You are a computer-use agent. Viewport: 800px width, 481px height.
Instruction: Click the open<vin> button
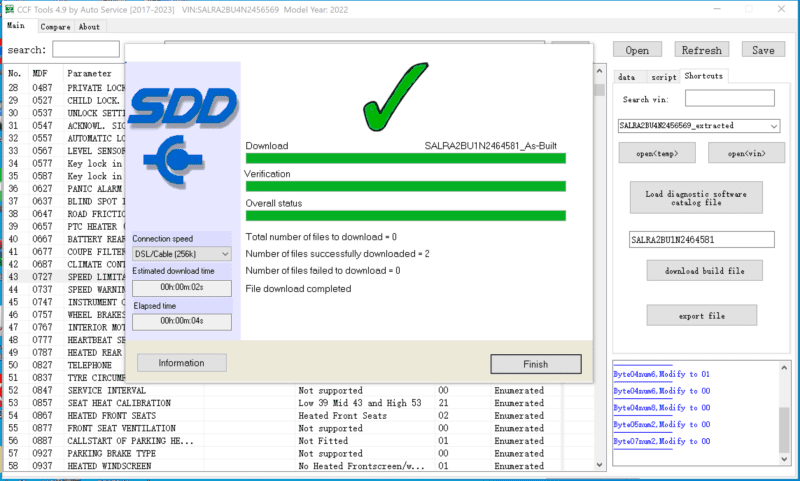746,153
